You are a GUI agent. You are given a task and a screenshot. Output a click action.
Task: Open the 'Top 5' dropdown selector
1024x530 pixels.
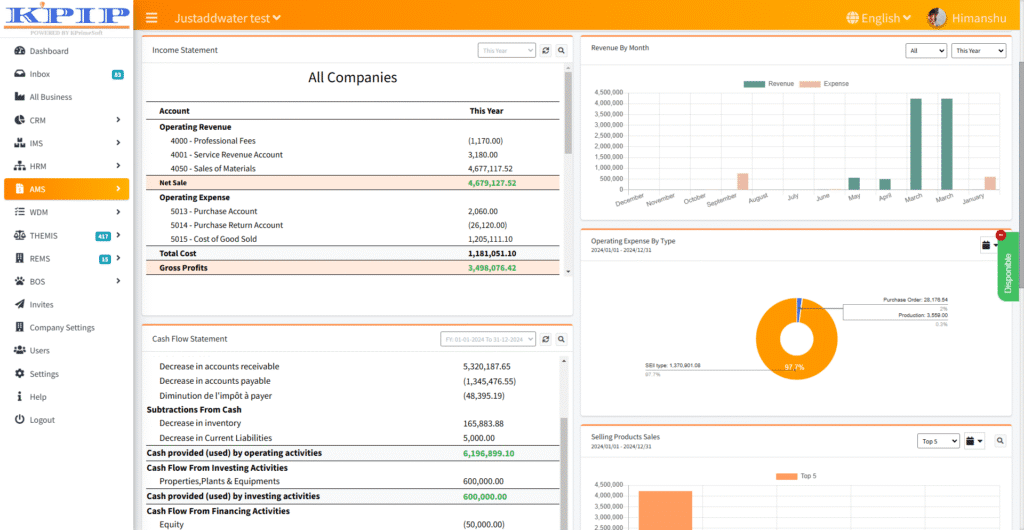click(x=938, y=441)
